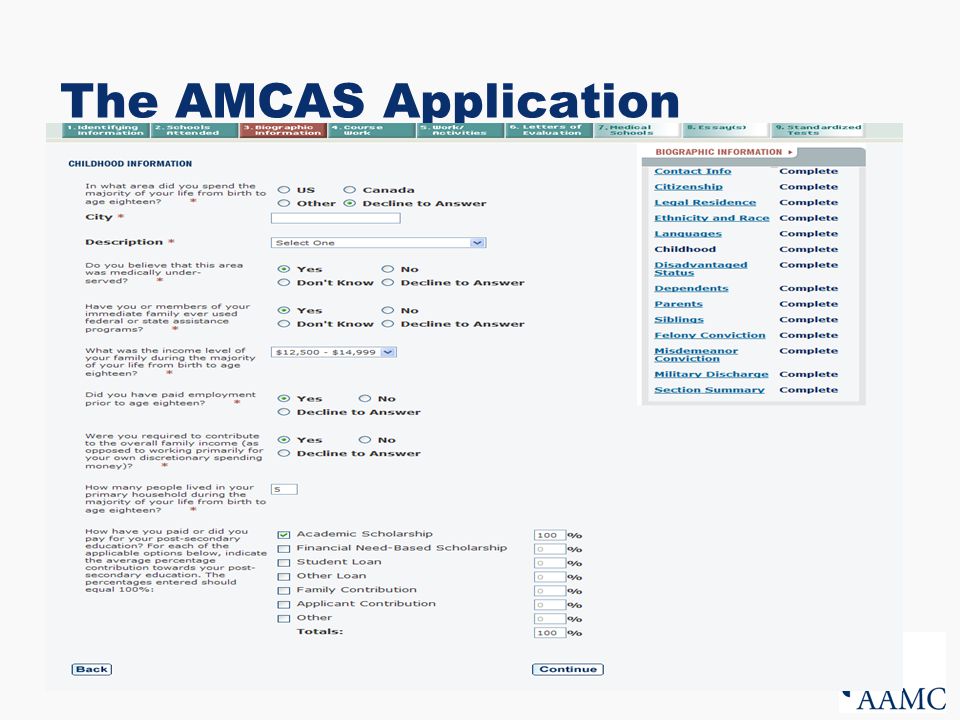Choose Decline to Answer for paid employment
This screenshot has height=720, width=960.
[x=283, y=412]
